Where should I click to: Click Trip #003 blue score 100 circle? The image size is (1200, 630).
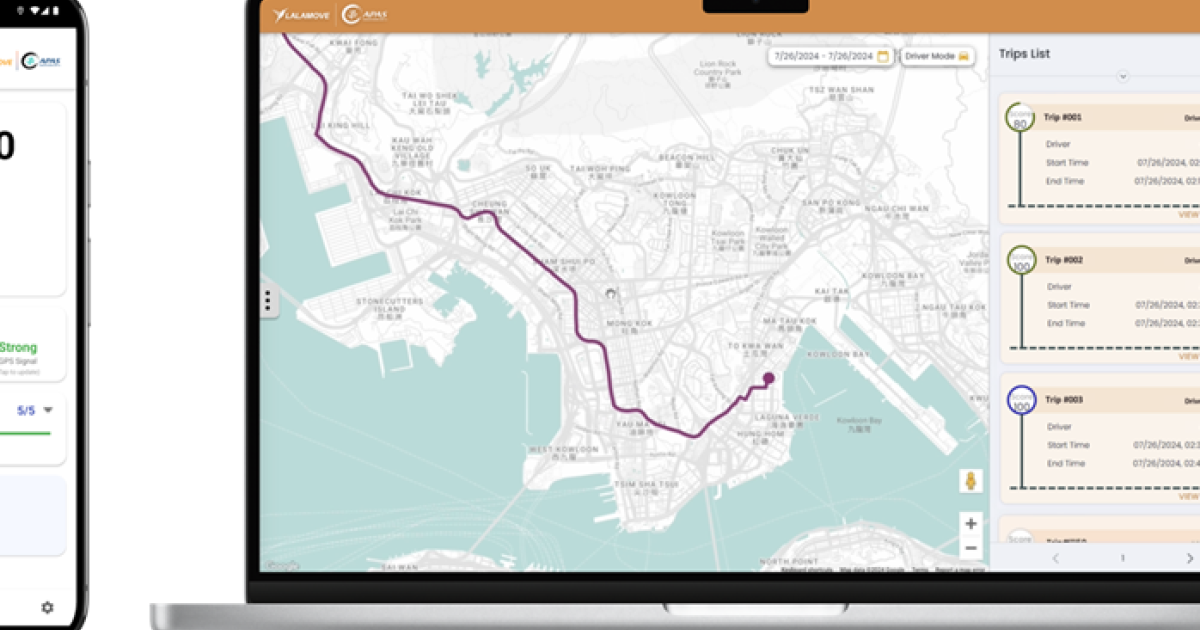click(1021, 401)
